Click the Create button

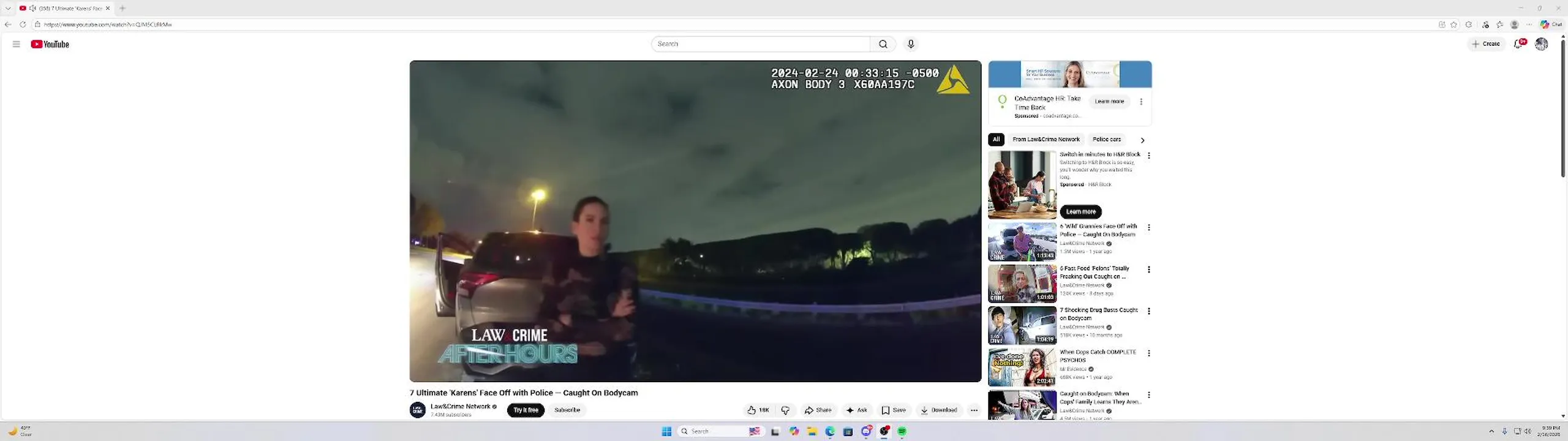point(1486,43)
